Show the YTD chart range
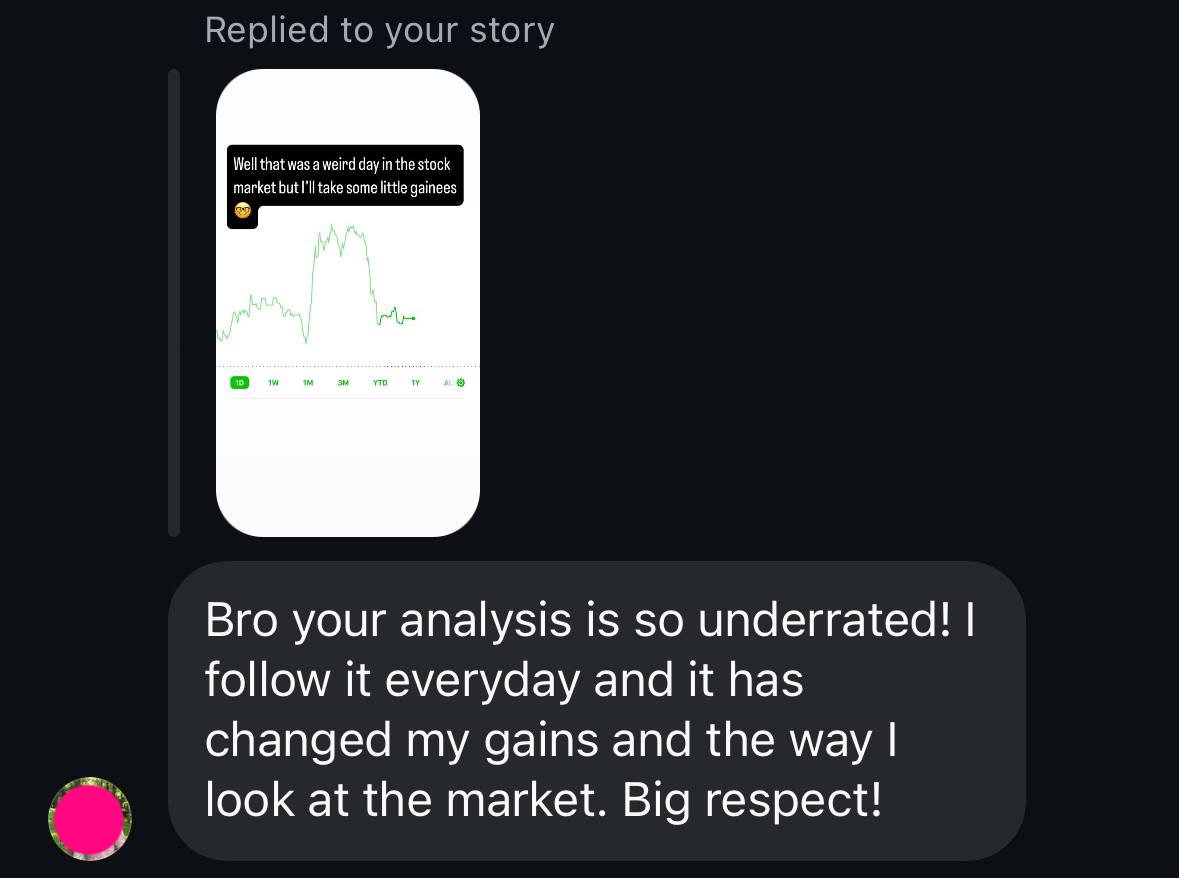1179x878 pixels. [x=380, y=382]
